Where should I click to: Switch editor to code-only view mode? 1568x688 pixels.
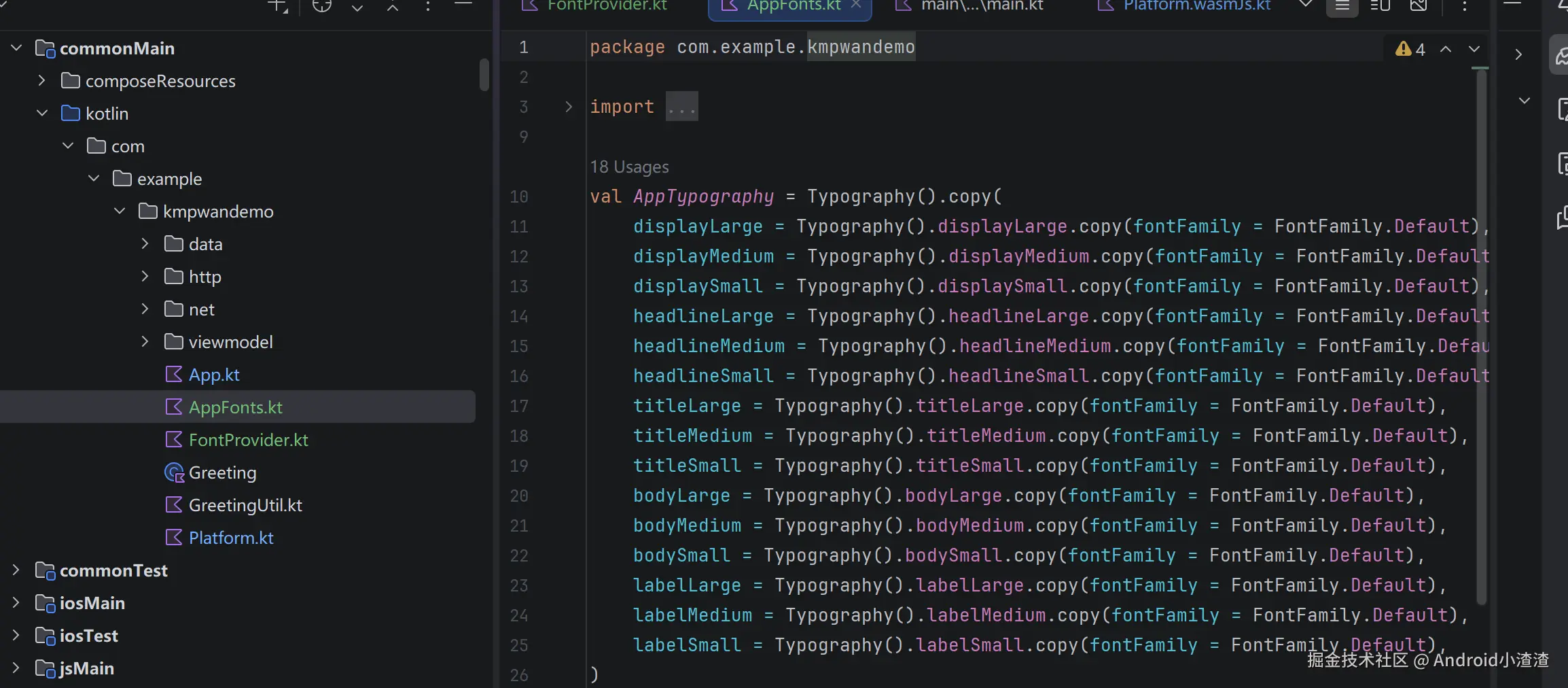(x=1342, y=6)
